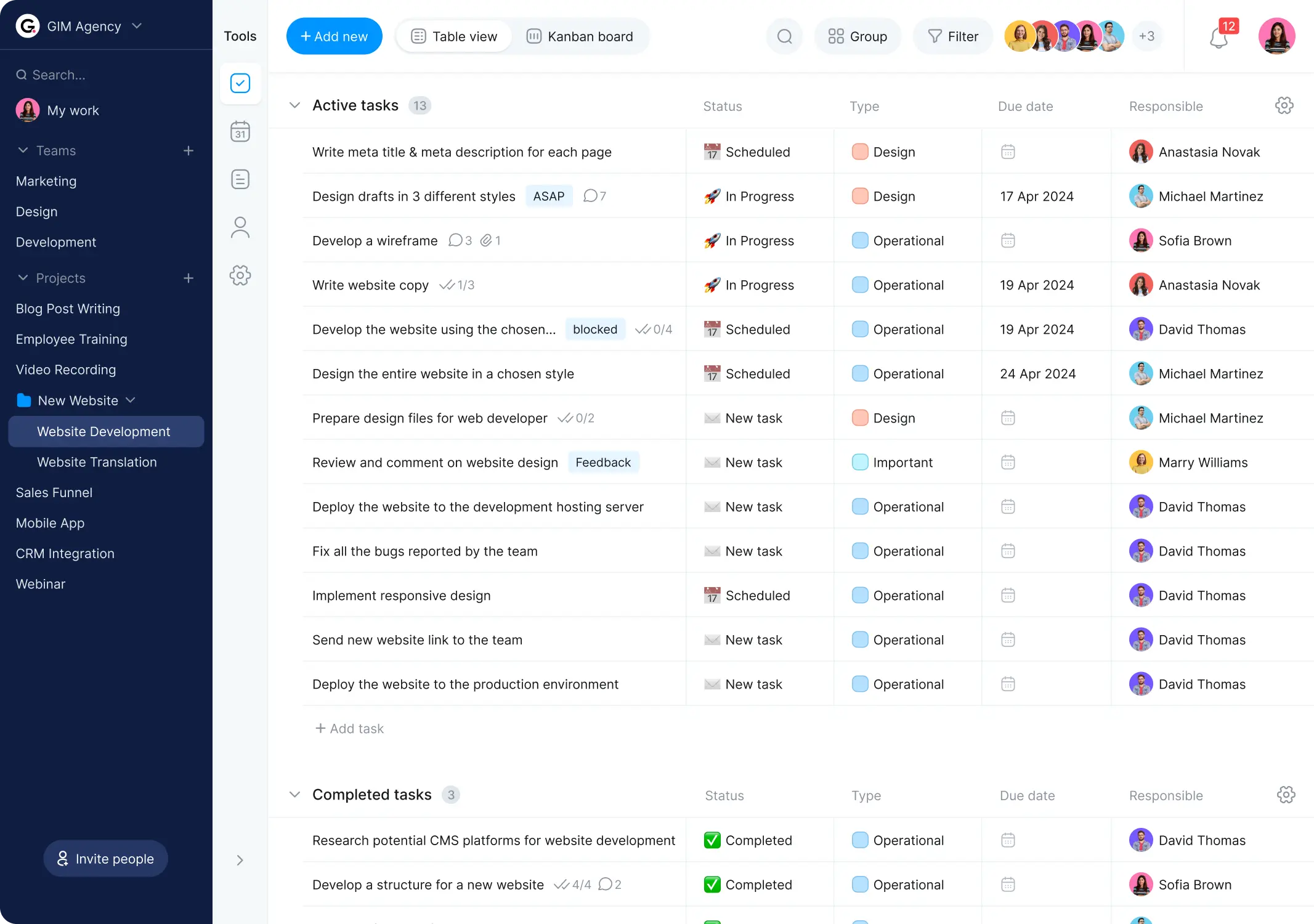Open notifications bell with 12 badge
The image size is (1314, 924).
point(1219,38)
